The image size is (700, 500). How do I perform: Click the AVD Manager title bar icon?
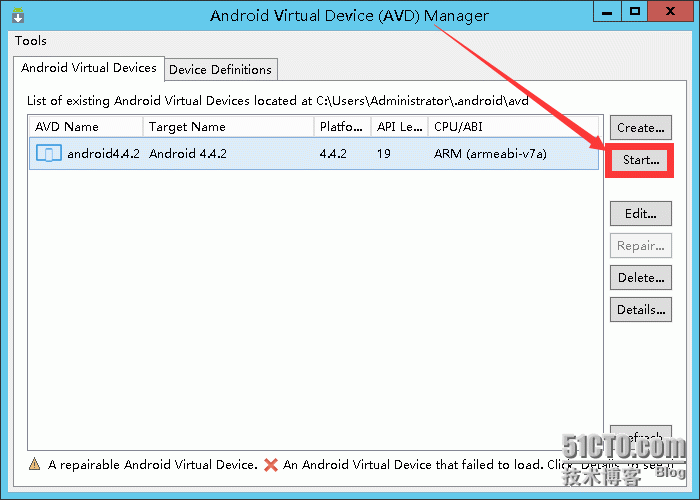point(18,15)
